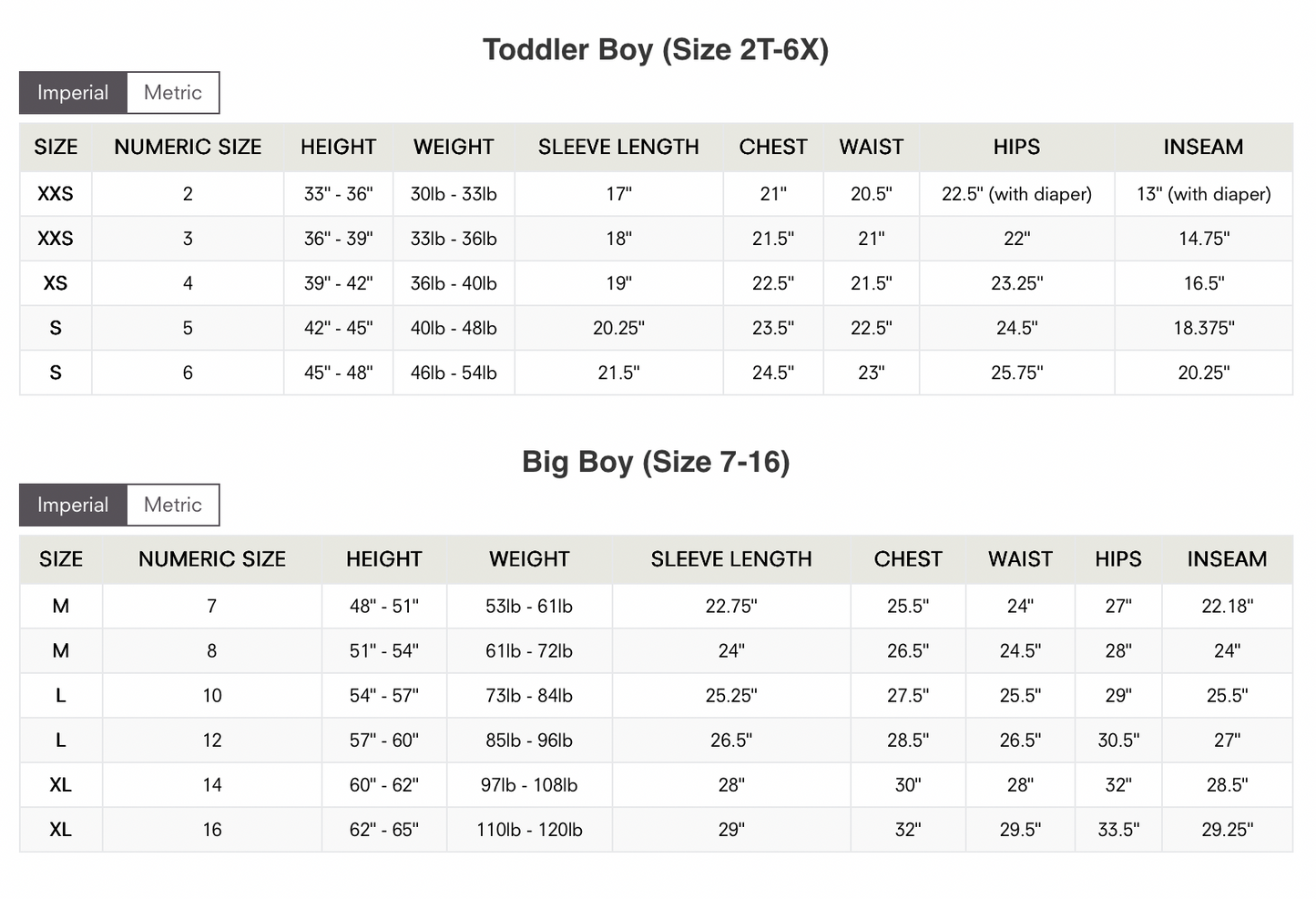Image resolution: width=1316 pixels, height=899 pixels.
Task: Select the 48" - 51" height cell
Action: tap(384, 607)
